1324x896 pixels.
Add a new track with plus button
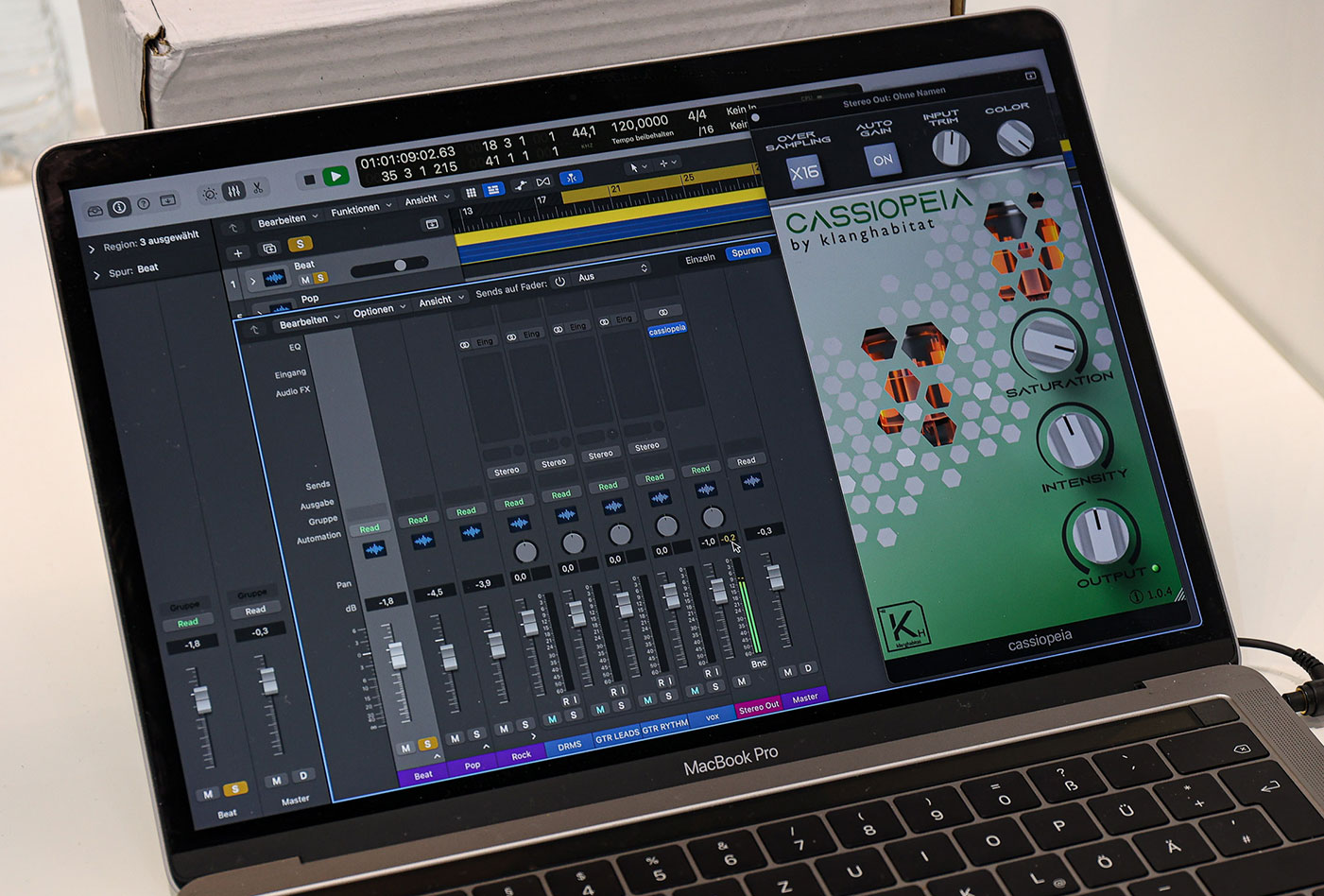click(238, 252)
